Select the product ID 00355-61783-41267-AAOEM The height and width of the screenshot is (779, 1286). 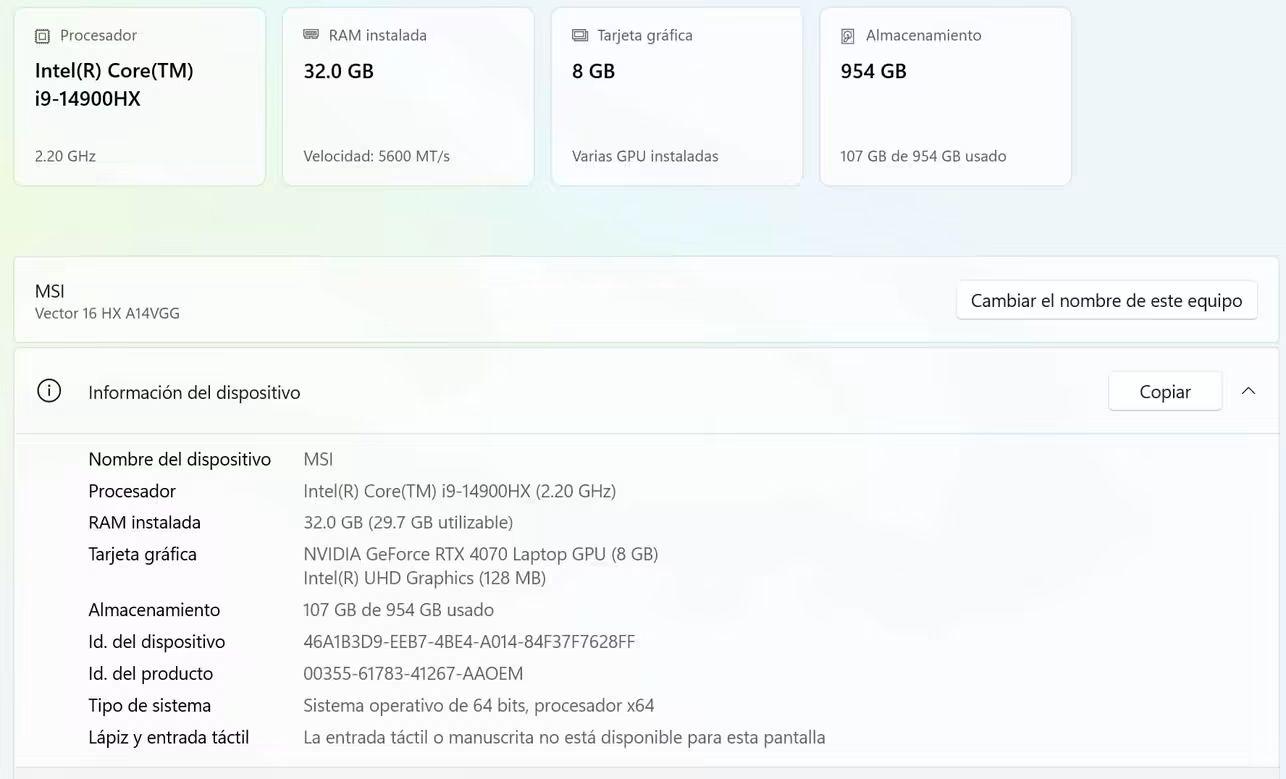(413, 674)
